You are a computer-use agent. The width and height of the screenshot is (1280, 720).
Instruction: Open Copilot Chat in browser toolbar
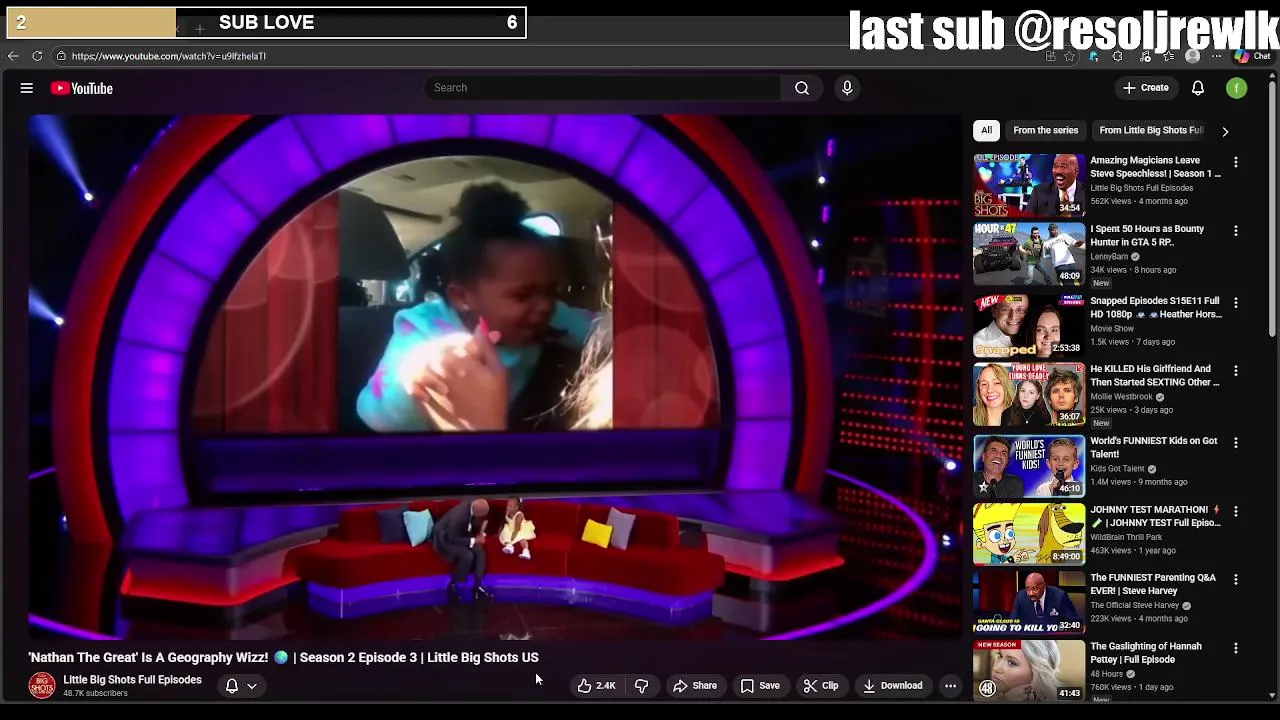pos(1254,56)
